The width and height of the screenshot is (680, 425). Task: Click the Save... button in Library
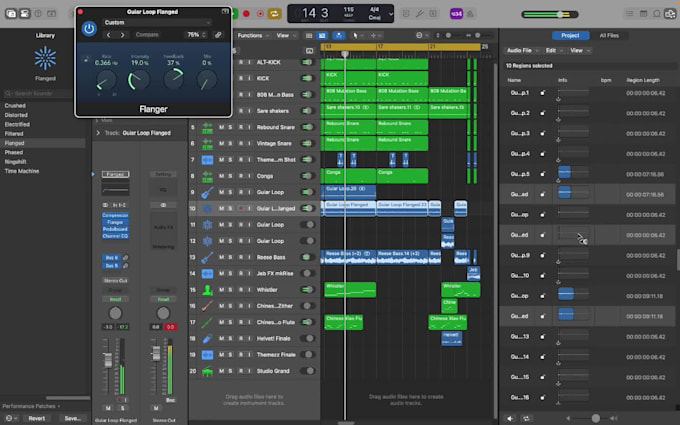tap(72, 418)
